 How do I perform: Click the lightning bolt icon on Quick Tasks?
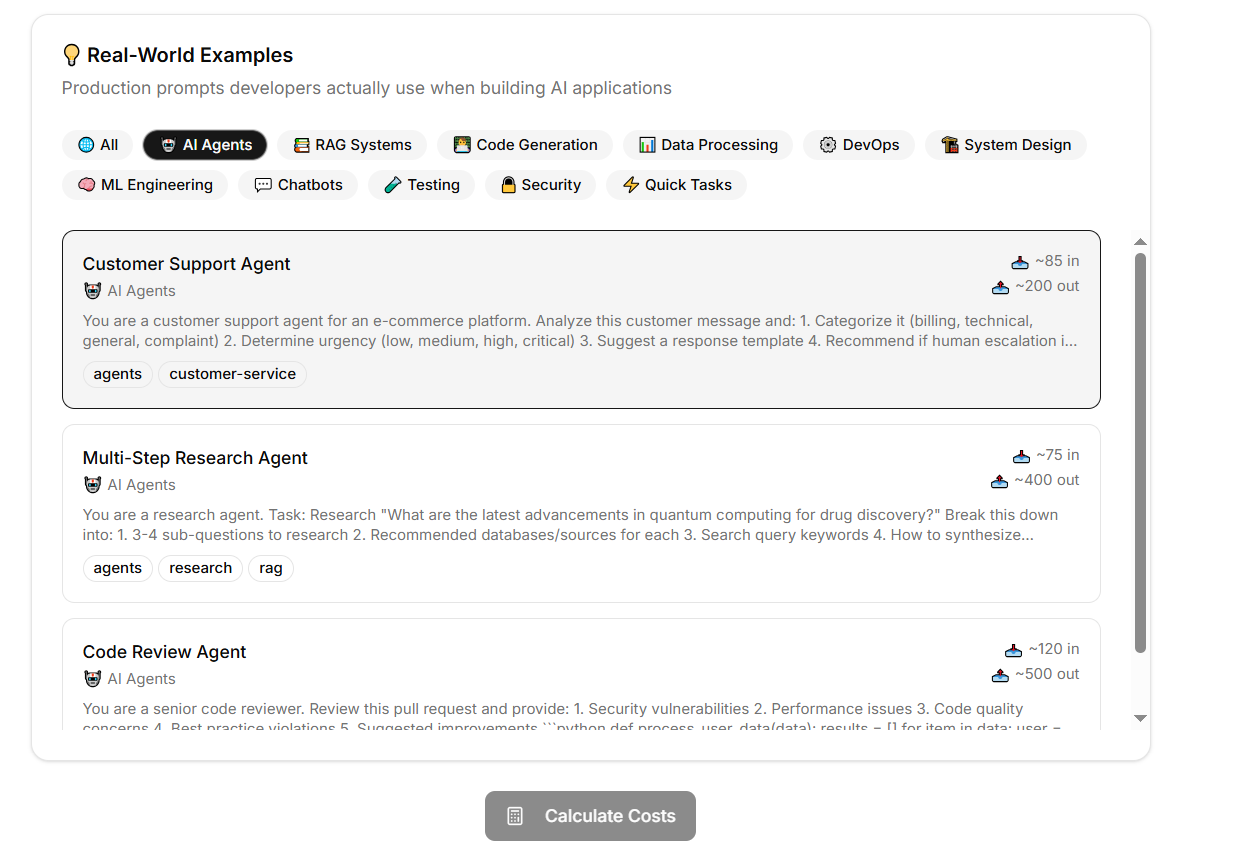(631, 185)
